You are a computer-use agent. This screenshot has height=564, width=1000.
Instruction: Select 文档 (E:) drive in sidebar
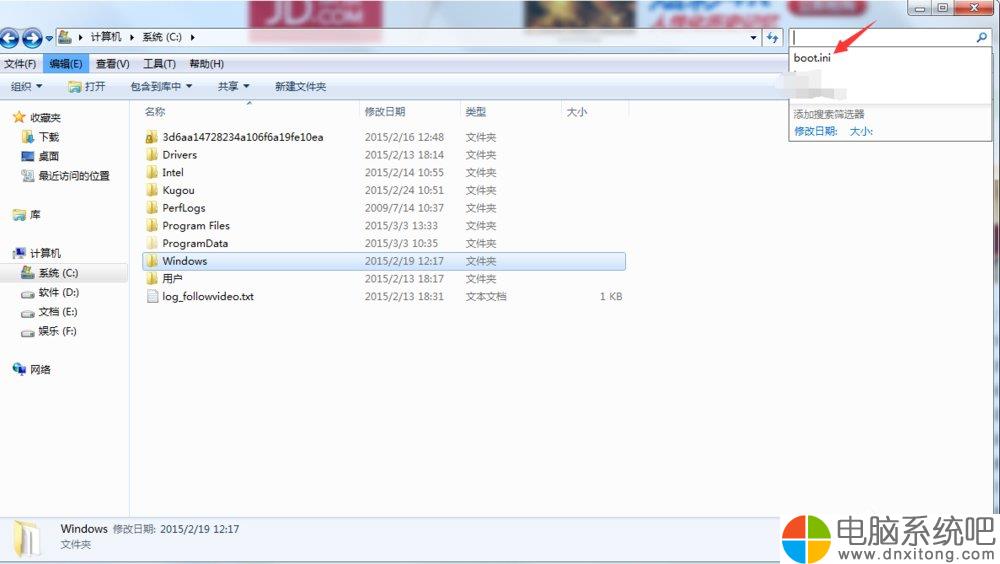(x=58, y=311)
